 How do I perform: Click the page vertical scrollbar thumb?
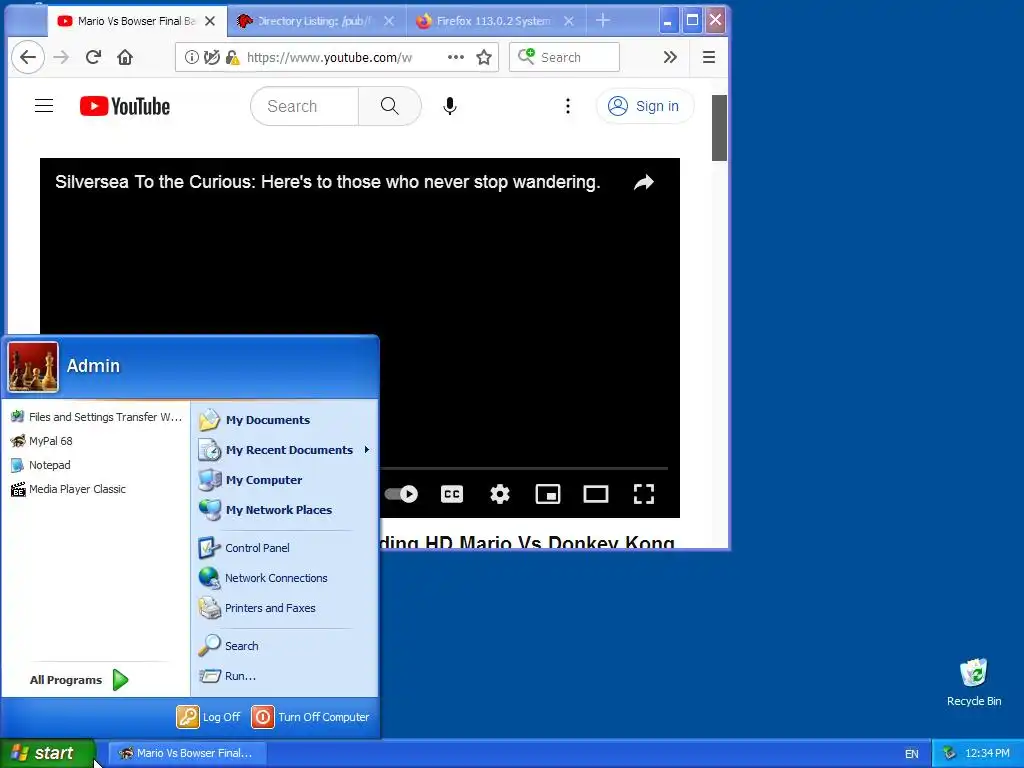[719, 128]
